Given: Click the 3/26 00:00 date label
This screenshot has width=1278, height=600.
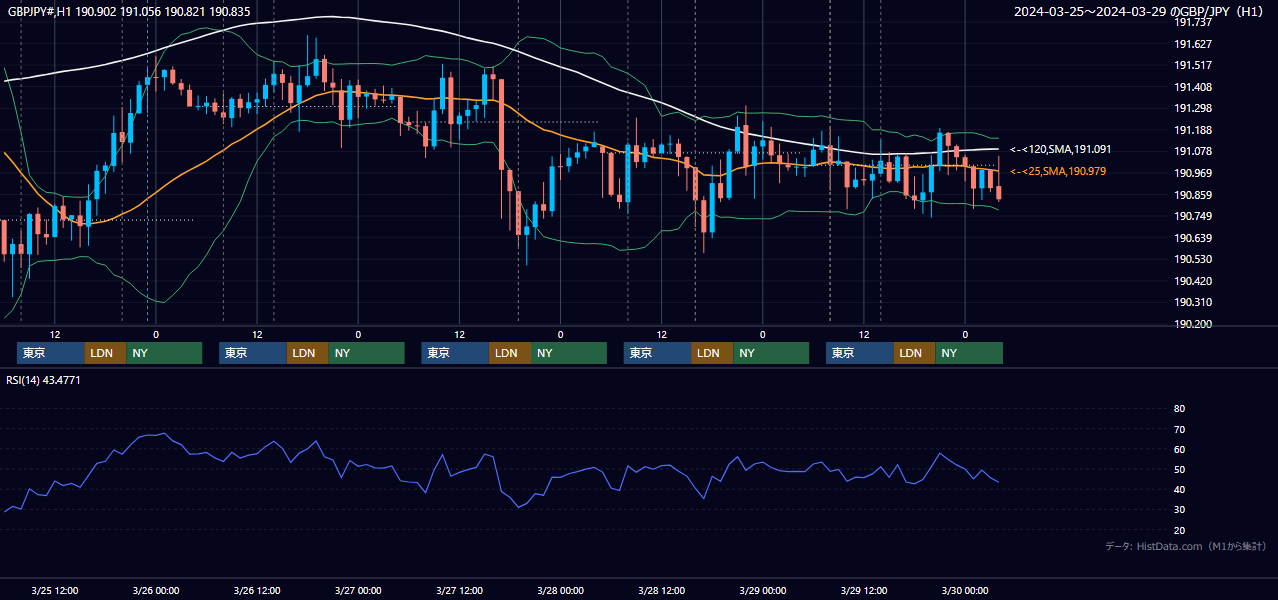Looking at the screenshot, I should [x=156, y=590].
